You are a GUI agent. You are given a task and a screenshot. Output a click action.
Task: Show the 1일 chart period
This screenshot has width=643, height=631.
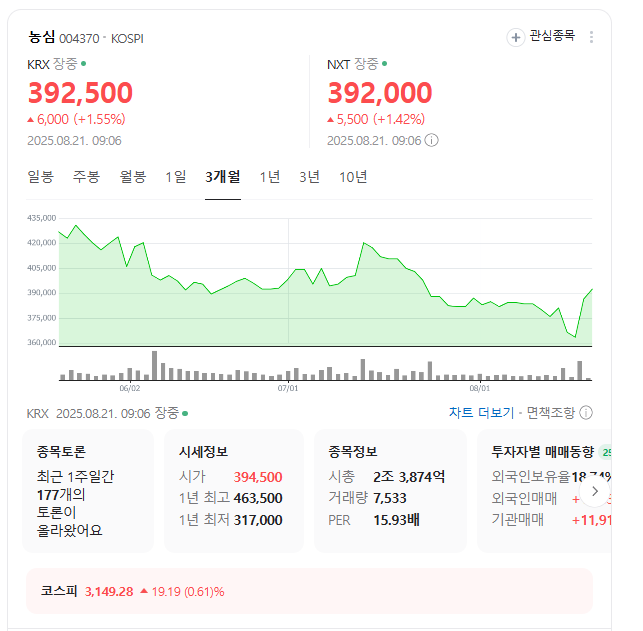(176, 177)
